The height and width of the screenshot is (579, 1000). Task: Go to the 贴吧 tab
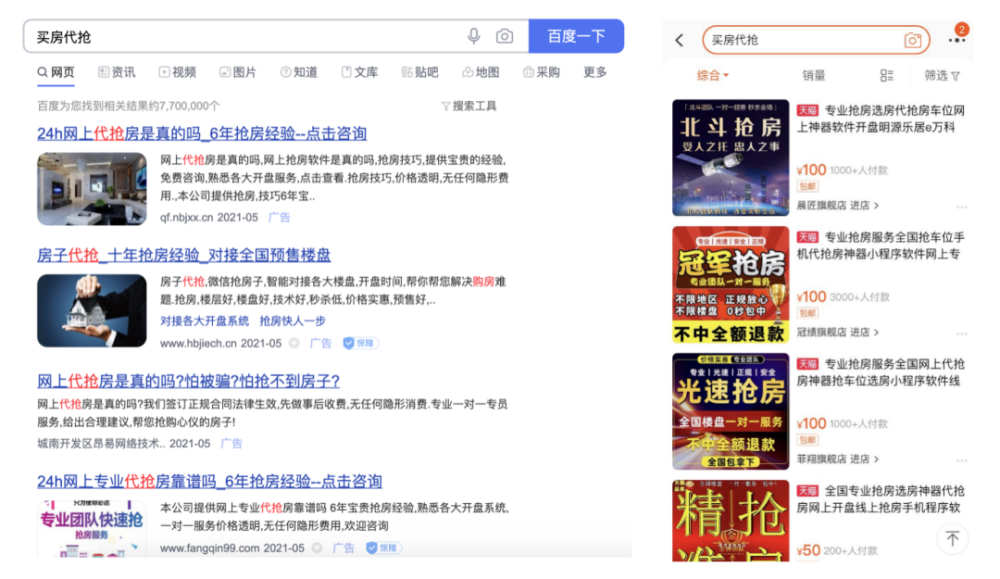(x=420, y=72)
